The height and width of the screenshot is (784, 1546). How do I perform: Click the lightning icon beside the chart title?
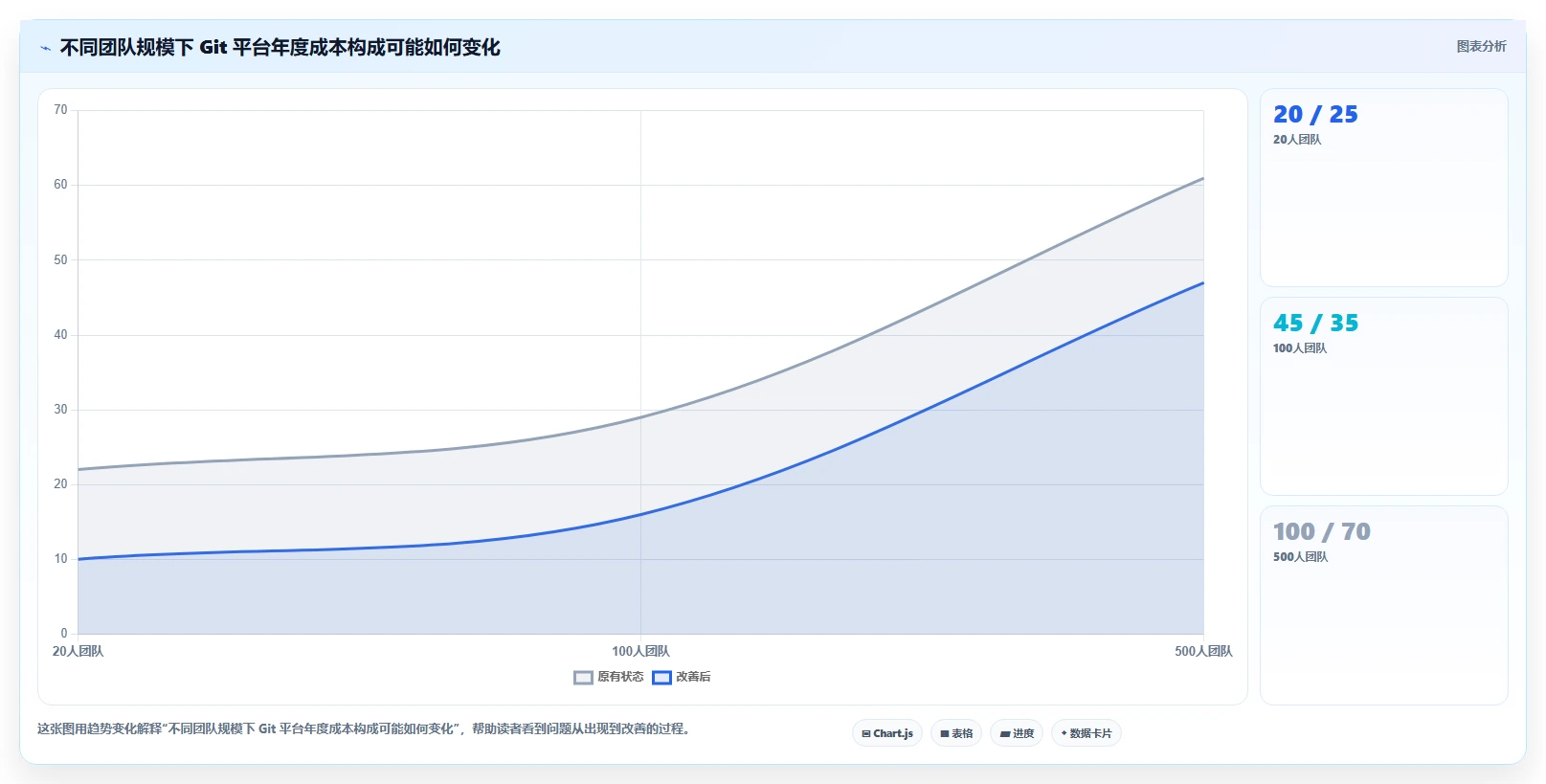pyautogui.click(x=45, y=48)
